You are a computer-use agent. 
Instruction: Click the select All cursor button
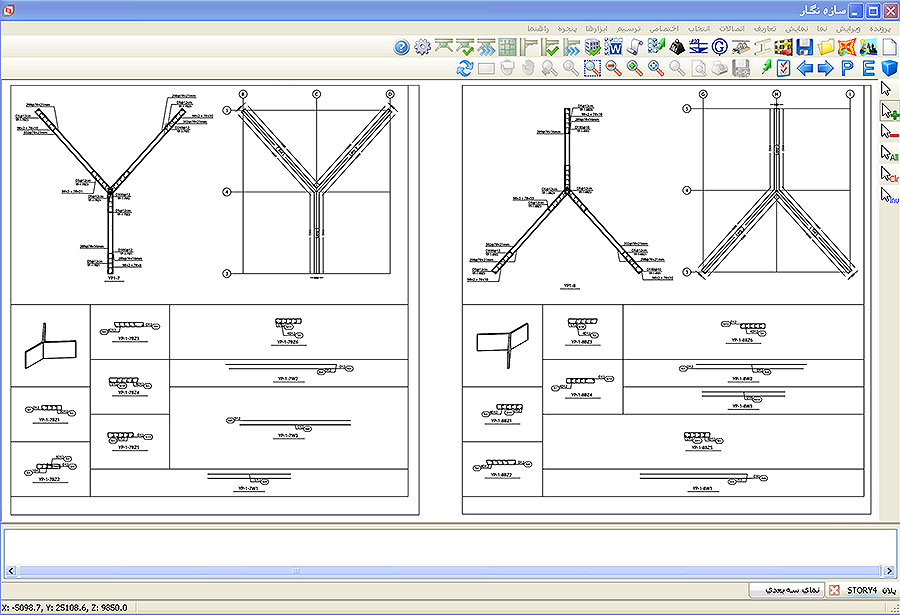coord(888,155)
